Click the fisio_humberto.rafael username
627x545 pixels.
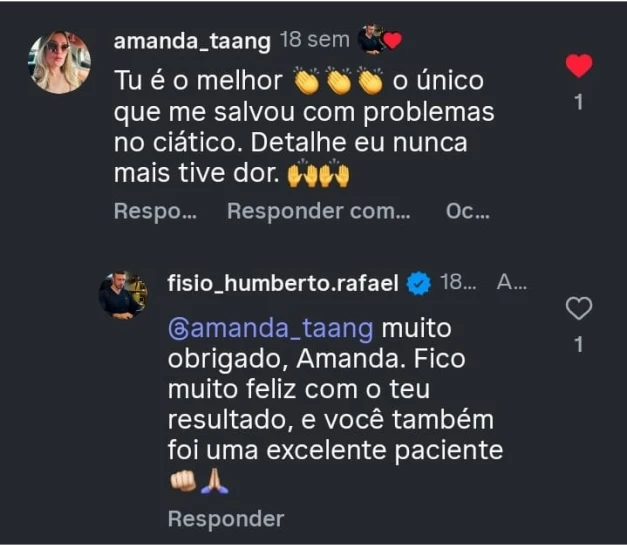284,284
